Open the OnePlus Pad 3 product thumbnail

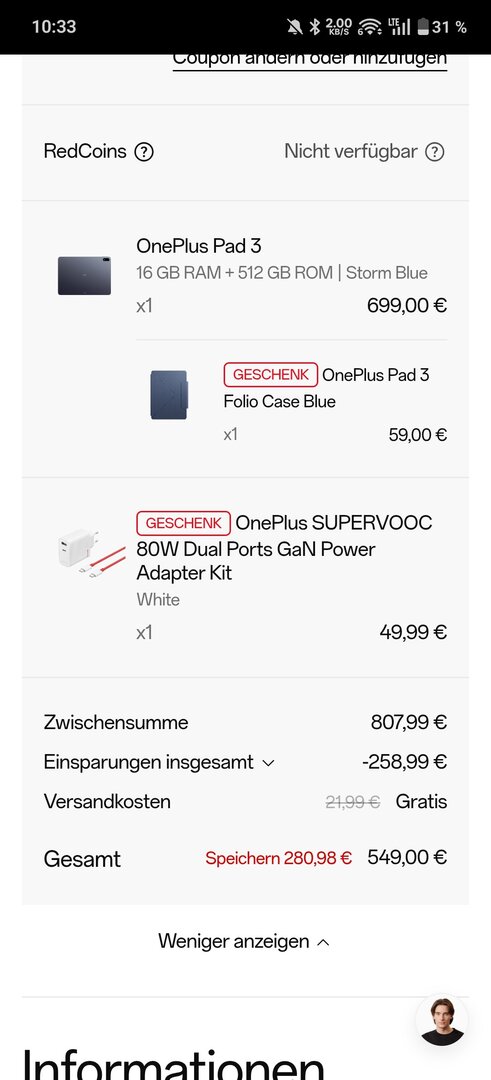84,276
